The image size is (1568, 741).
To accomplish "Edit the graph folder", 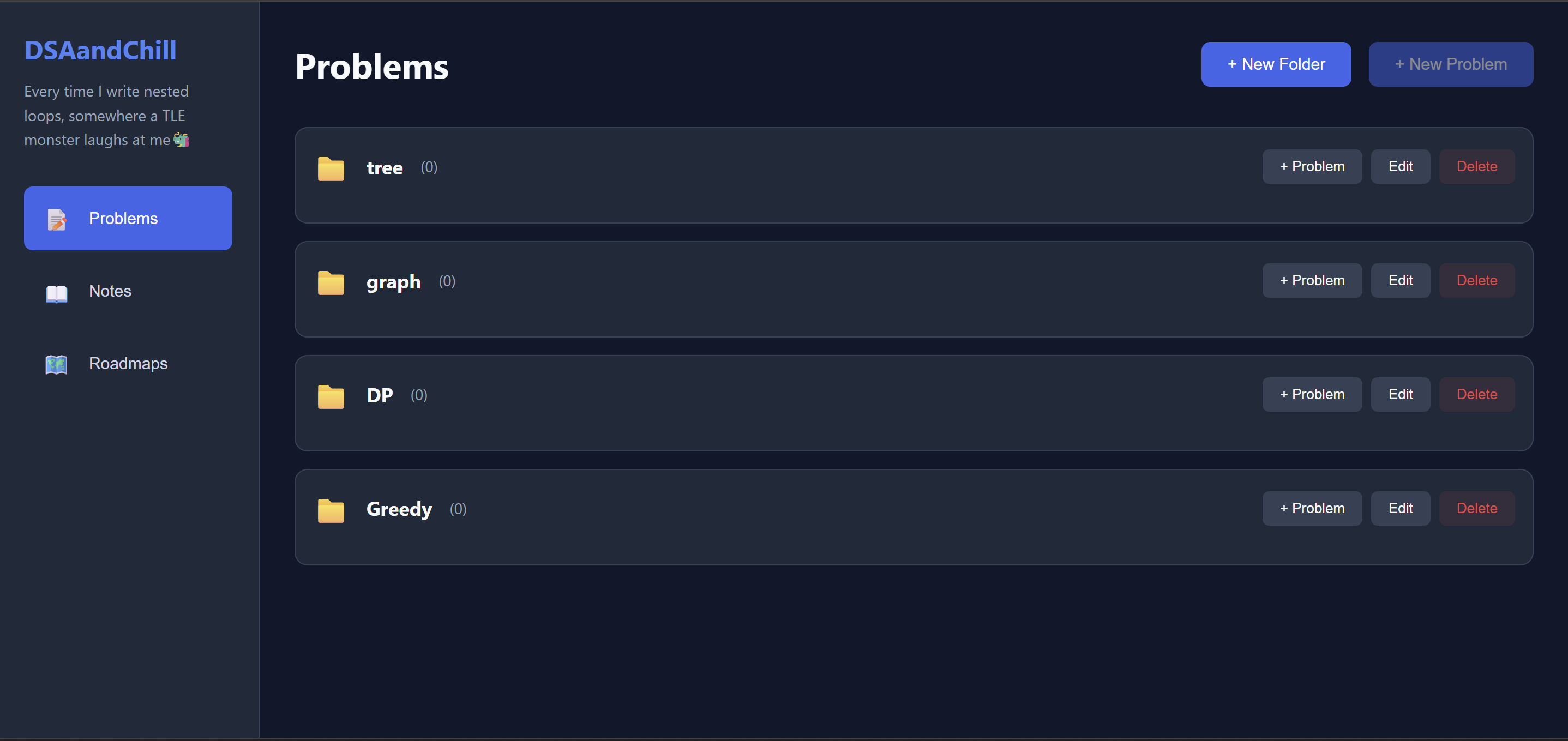I will [1399, 280].
